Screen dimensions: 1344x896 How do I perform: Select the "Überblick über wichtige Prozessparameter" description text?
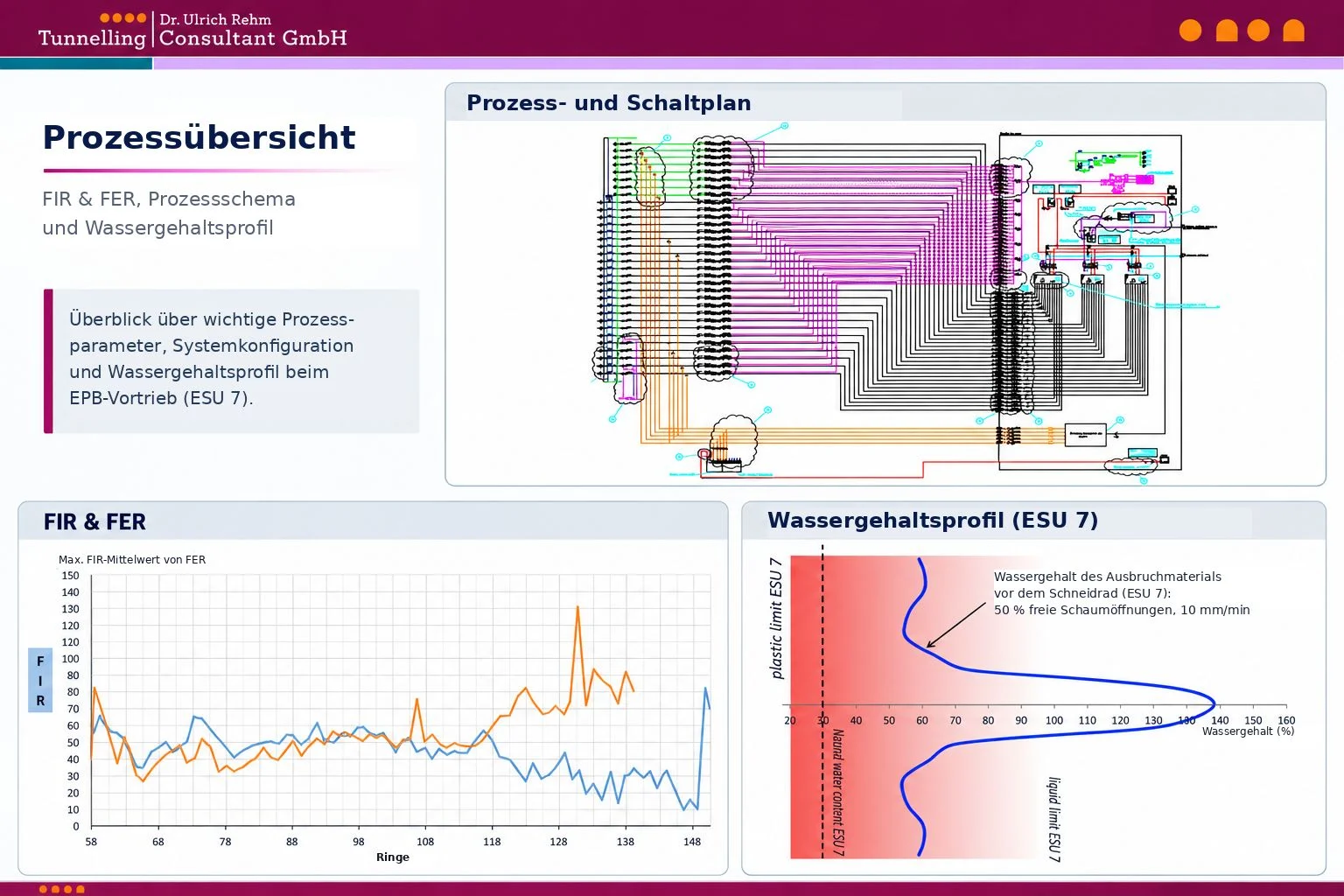[212, 359]
